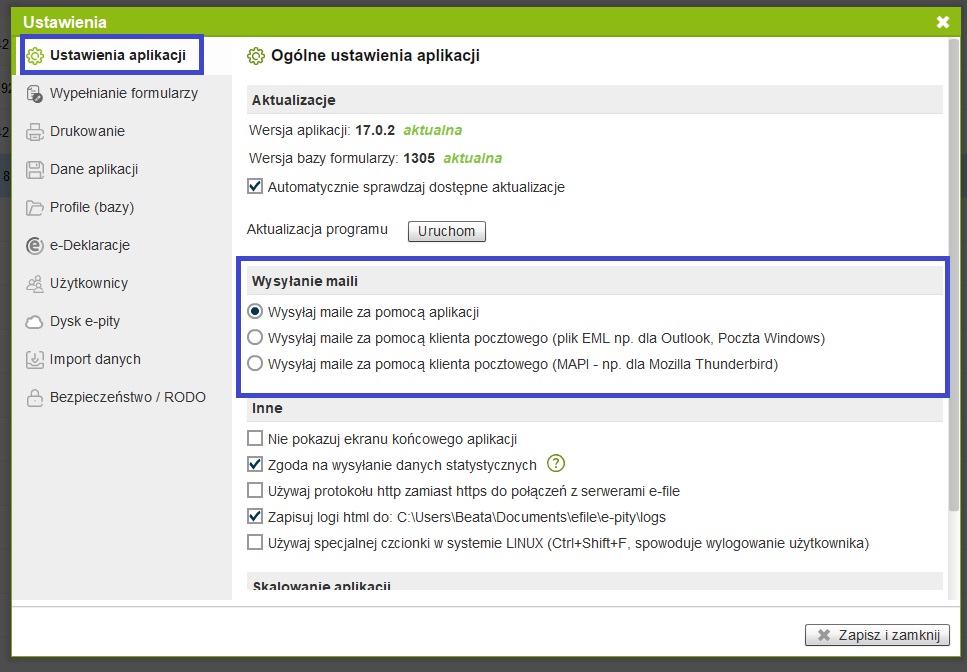Click the green question mark help icon
This screenshot has width=967, height=672.
(x=557, y=464)
